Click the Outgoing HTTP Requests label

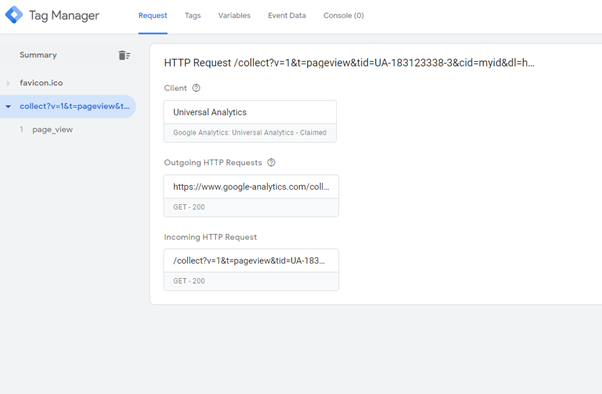click(213, 162)
